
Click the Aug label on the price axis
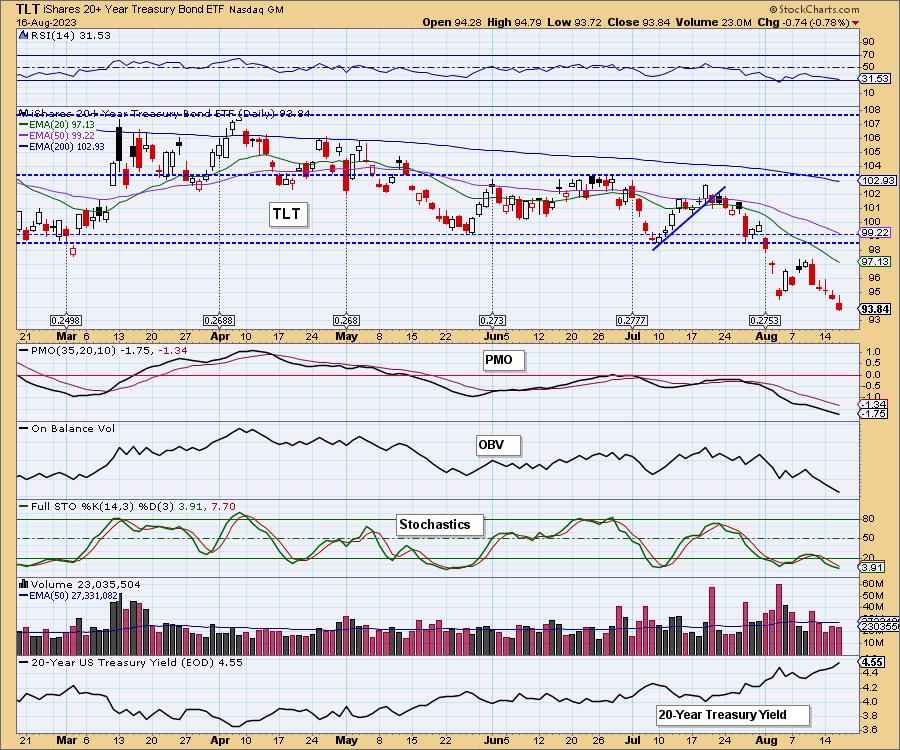click(766, 337)
